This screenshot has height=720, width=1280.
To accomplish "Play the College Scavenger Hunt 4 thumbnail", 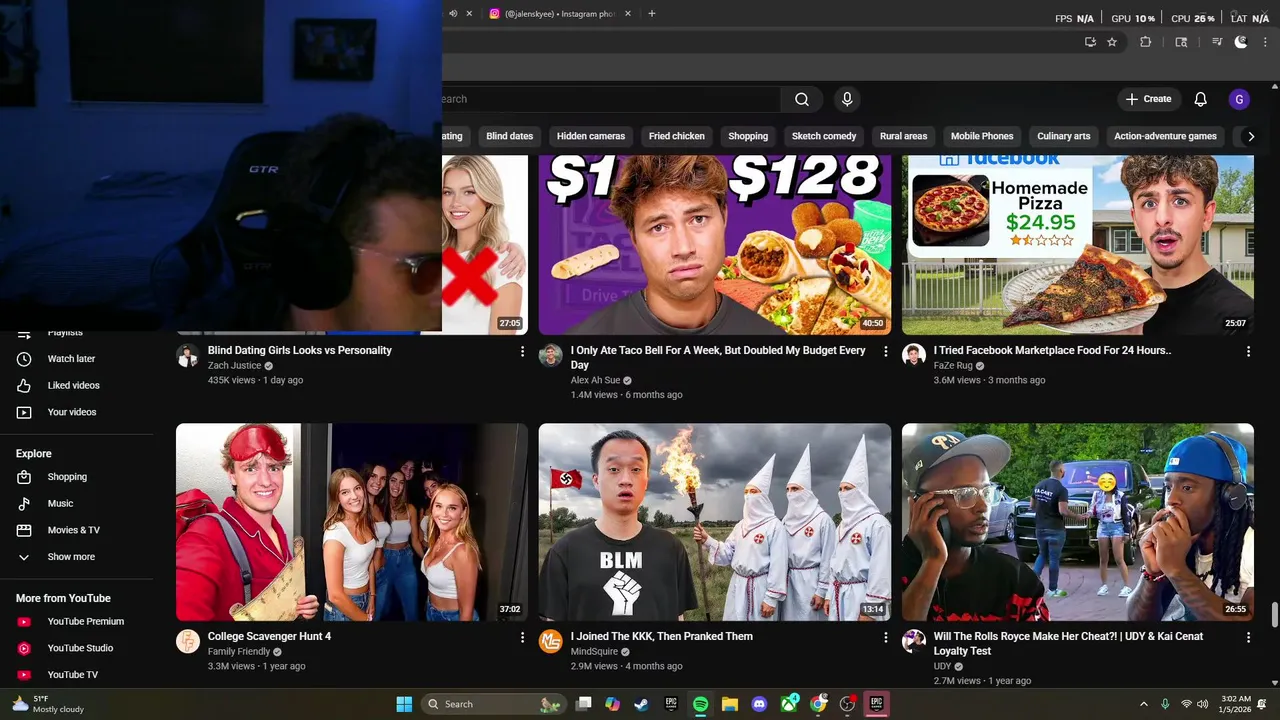I will [352, 522].
